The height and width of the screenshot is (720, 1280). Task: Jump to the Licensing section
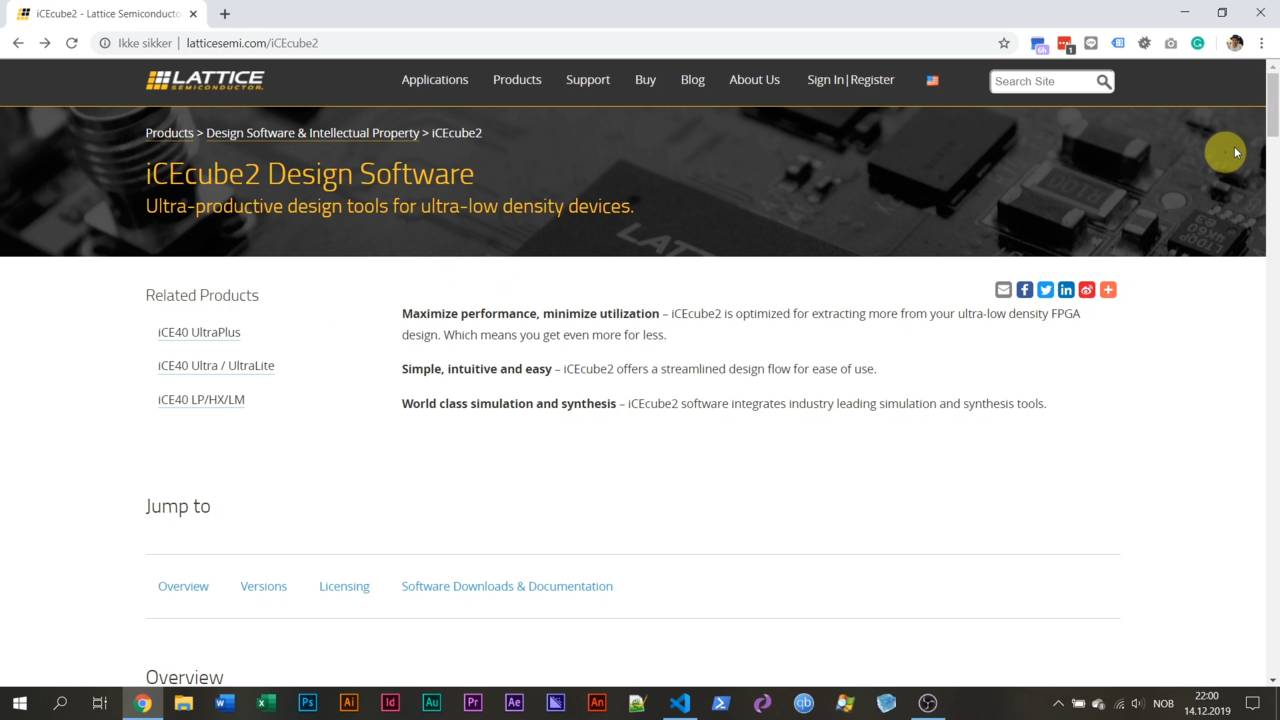click(x=344, y=586)
